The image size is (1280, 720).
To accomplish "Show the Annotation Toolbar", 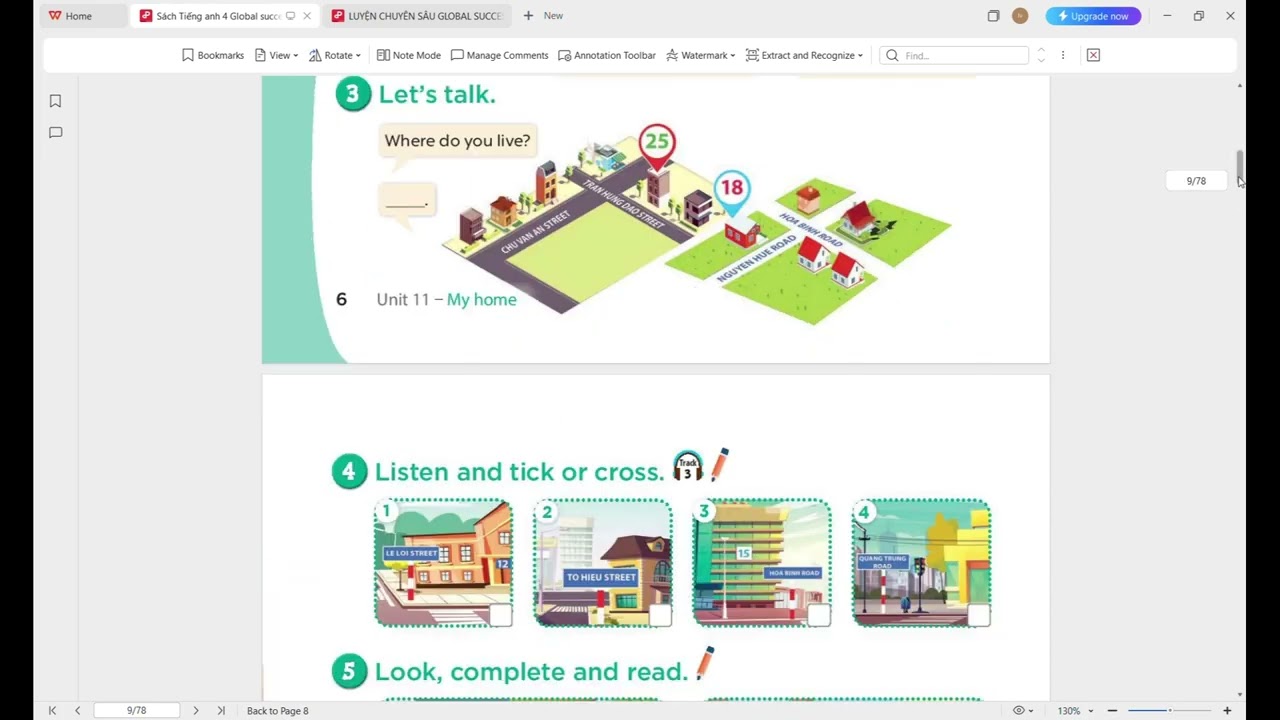I will click(x=607, y=56).
